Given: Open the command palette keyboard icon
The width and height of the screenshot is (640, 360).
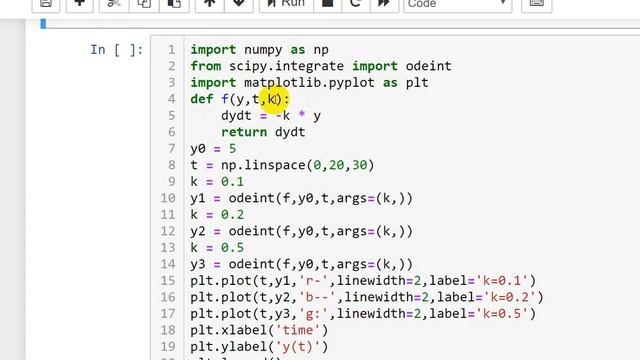Looking at the screenshot, I should coord(536,4).
